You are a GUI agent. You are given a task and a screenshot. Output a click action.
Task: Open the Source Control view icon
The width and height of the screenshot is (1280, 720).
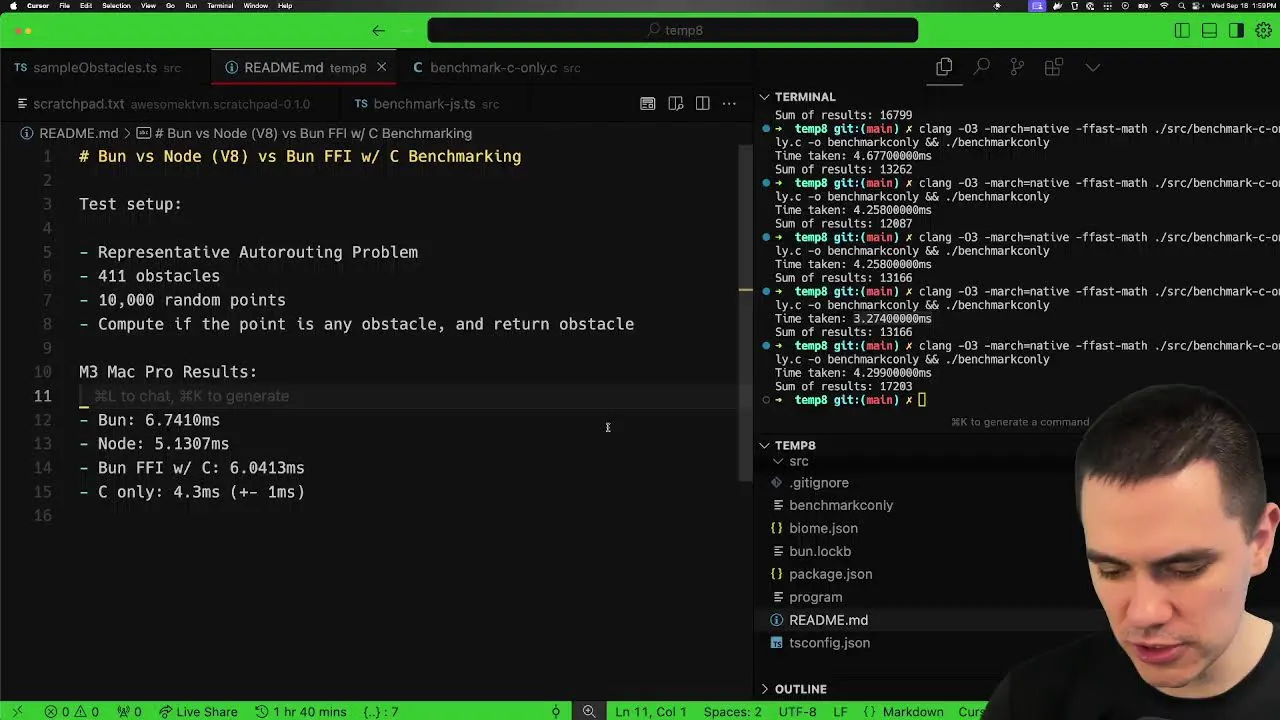(1017, 67)
